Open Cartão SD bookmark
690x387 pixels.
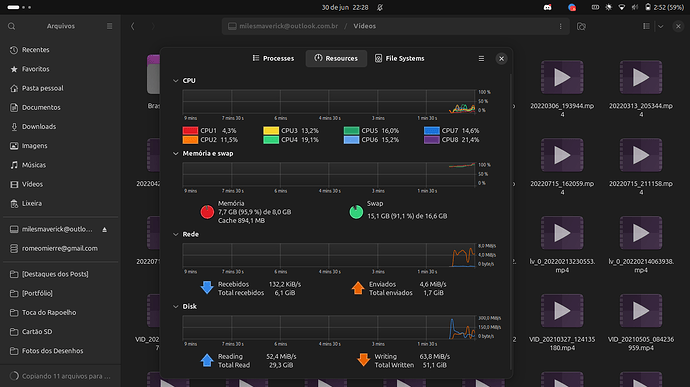click(60, 332)
